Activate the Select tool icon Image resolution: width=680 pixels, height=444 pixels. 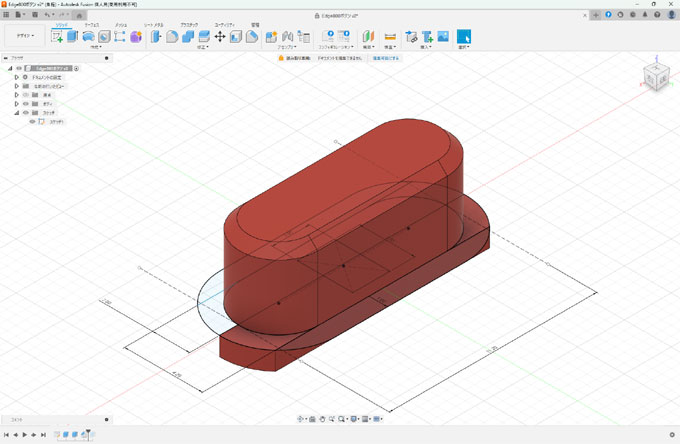(x=464, y=37)
